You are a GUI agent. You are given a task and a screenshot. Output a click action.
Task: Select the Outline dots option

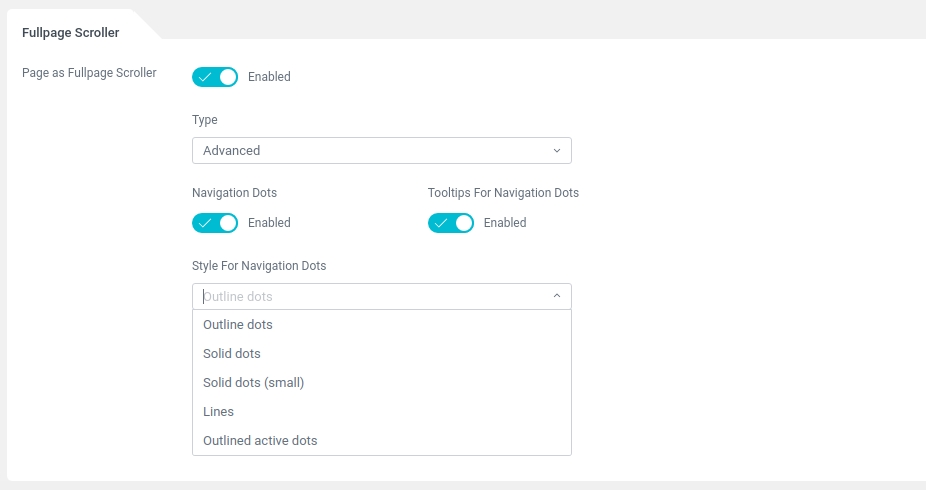(x=238, y=325)
